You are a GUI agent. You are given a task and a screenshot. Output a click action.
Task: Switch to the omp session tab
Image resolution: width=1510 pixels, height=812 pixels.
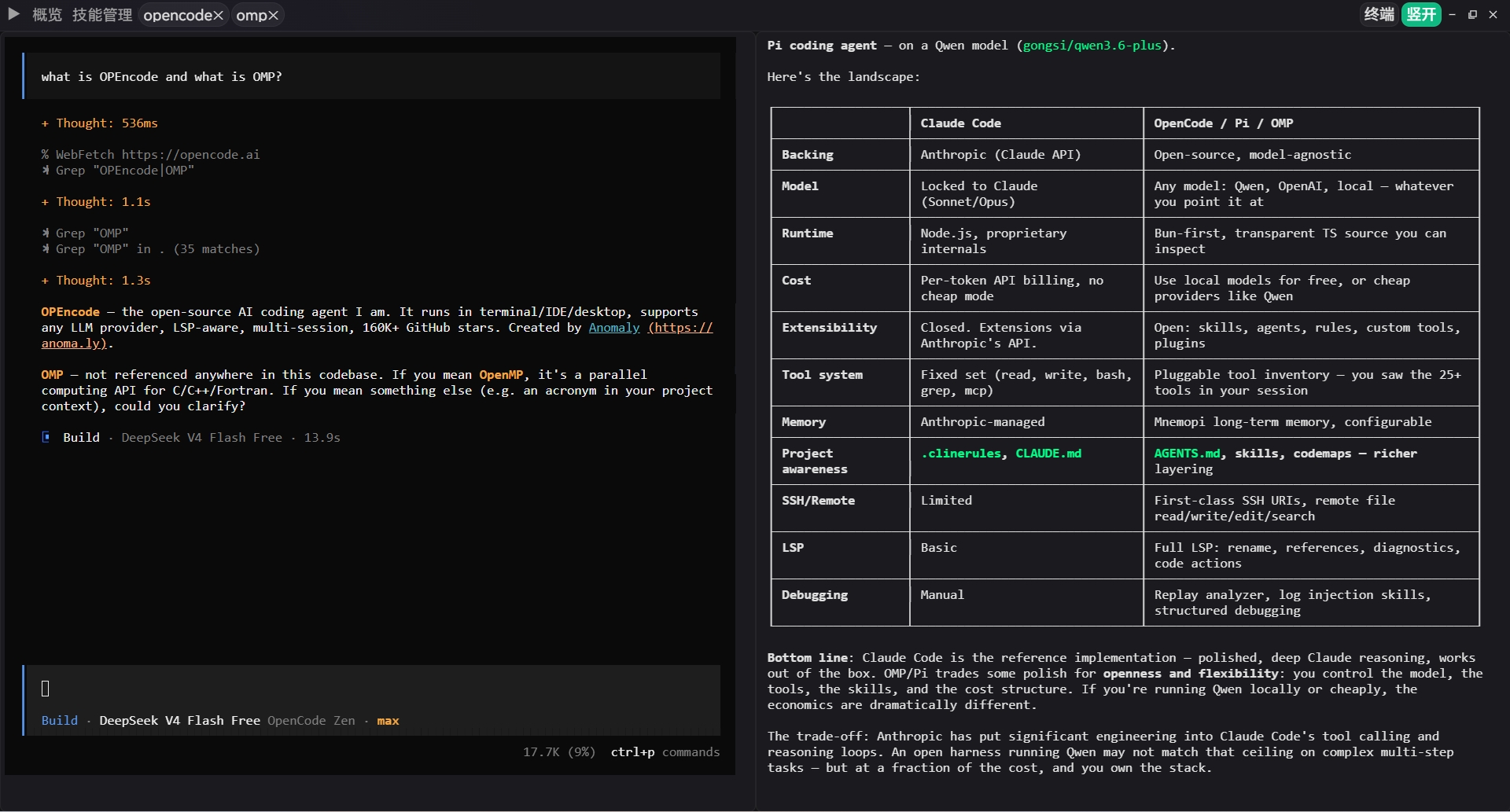(x=251, y=15)
